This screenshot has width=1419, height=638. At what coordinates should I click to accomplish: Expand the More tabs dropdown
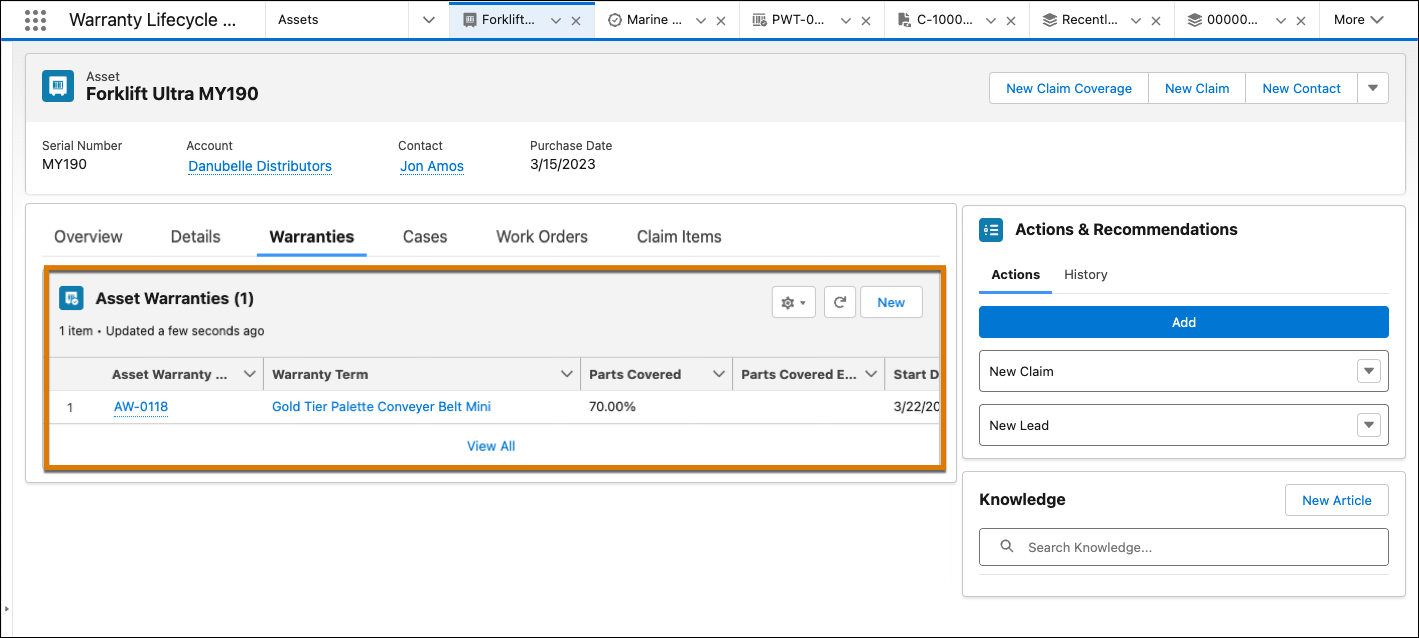pos(1359,19)
